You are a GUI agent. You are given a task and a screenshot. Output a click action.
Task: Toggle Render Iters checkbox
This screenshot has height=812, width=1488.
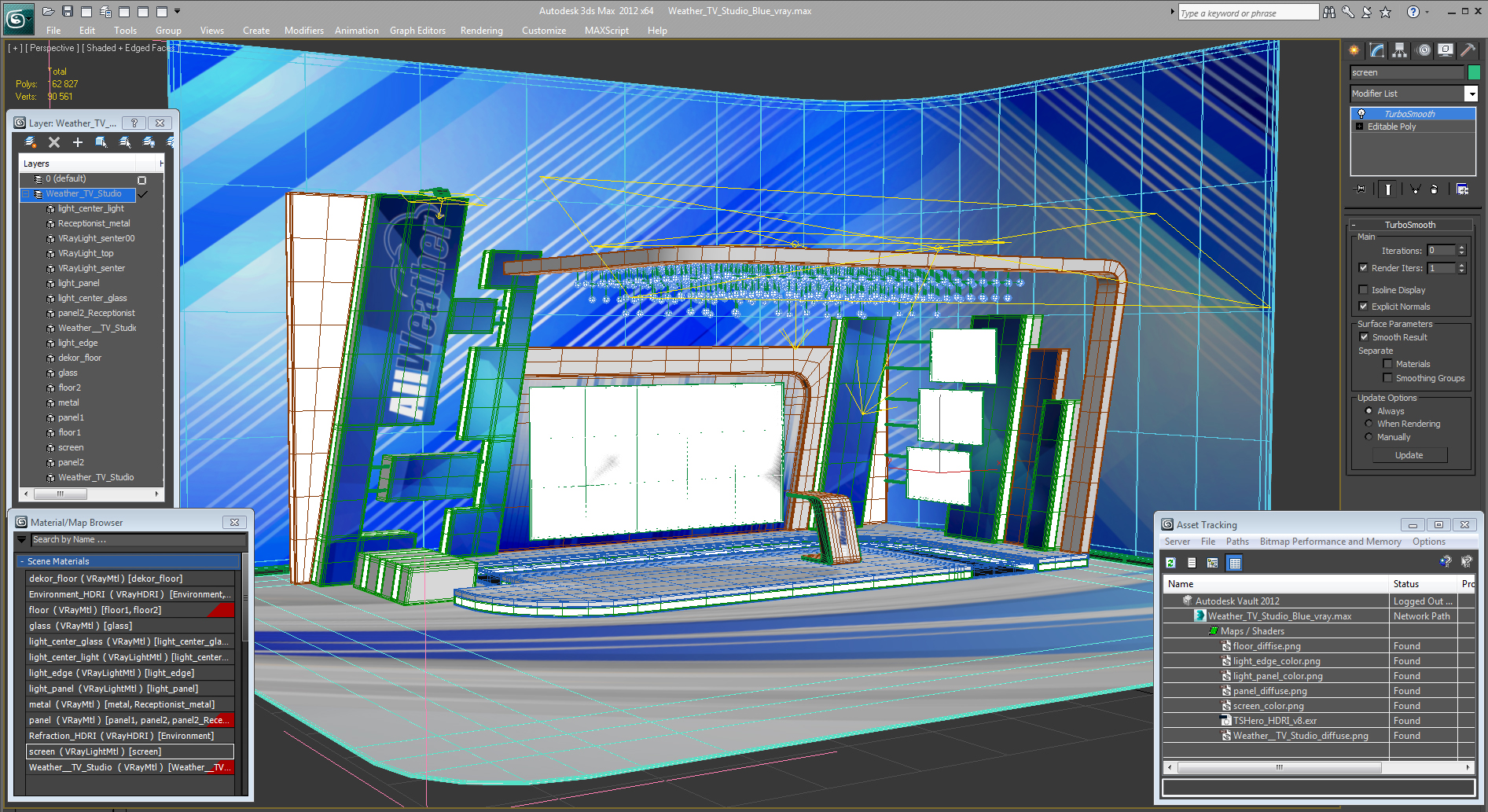pos(1364,268)
